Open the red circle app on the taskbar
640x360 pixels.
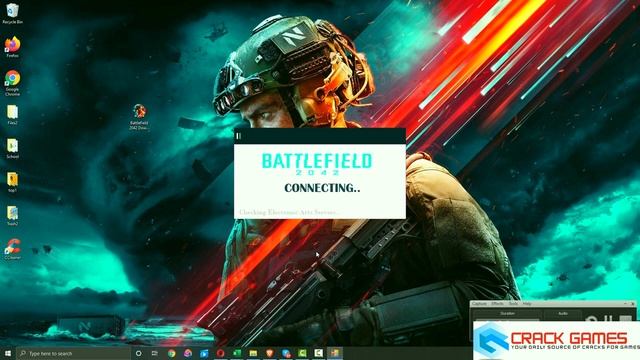220,353
